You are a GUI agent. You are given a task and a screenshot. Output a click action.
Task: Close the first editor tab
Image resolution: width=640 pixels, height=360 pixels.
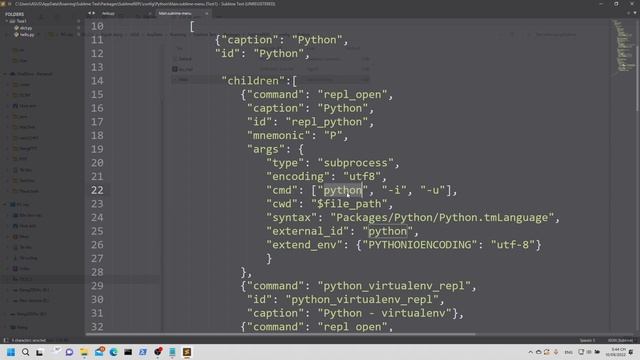pos(150,13)
